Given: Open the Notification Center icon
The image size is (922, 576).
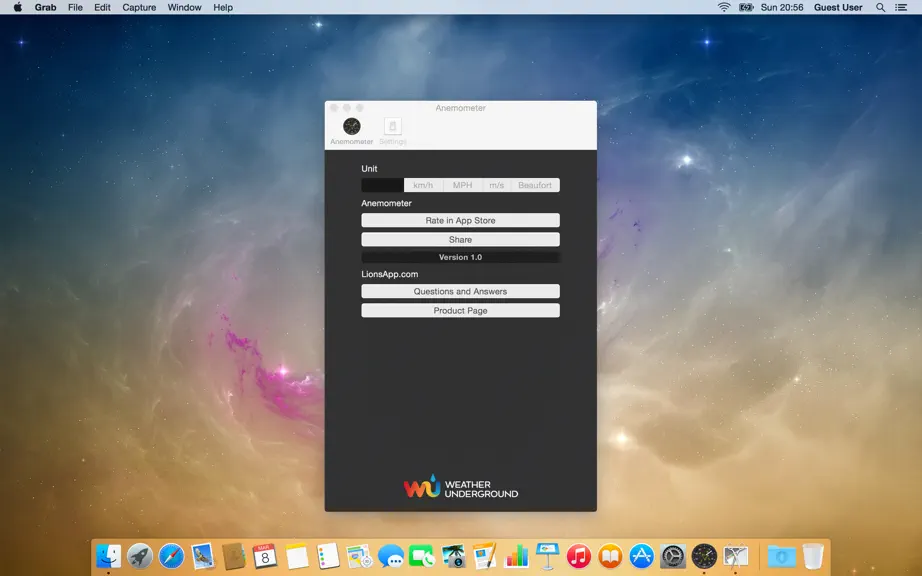Looking at the screenshot, I should pyautogui.click(x=901, y=7).
